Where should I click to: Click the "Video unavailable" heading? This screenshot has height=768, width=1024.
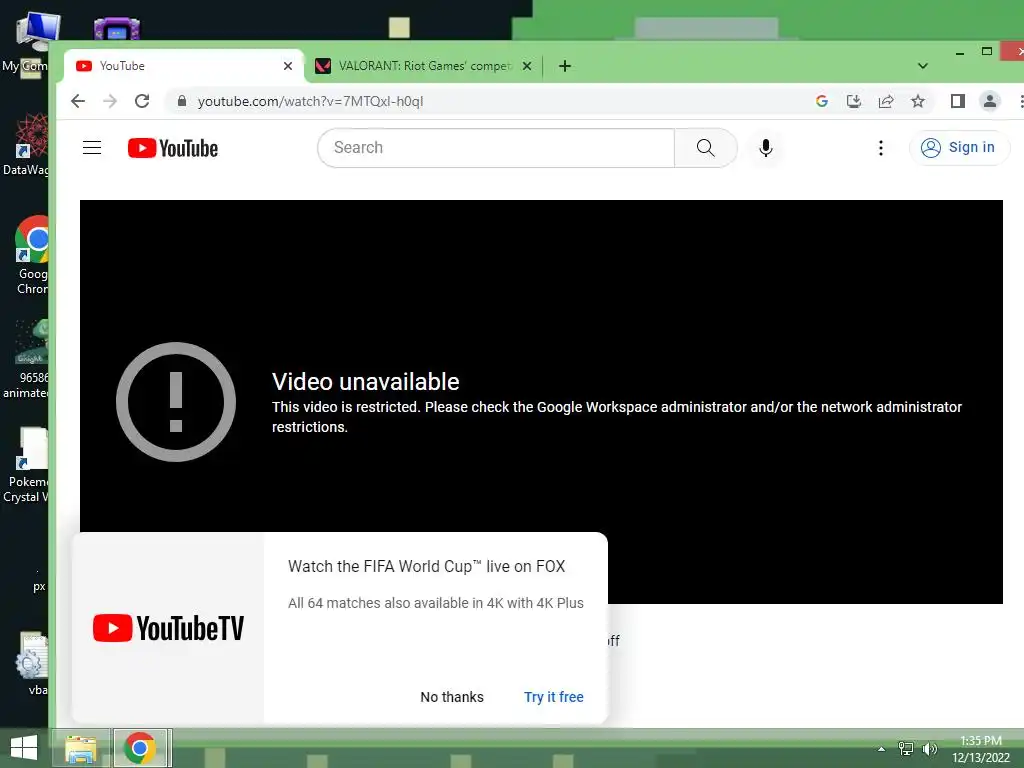[x=366, y=381]
